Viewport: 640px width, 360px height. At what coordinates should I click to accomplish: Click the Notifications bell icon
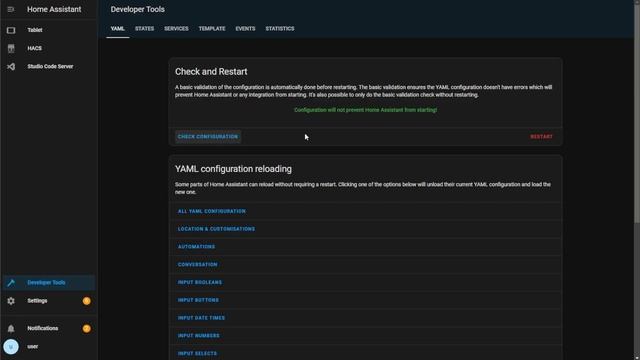coord(11,329)
